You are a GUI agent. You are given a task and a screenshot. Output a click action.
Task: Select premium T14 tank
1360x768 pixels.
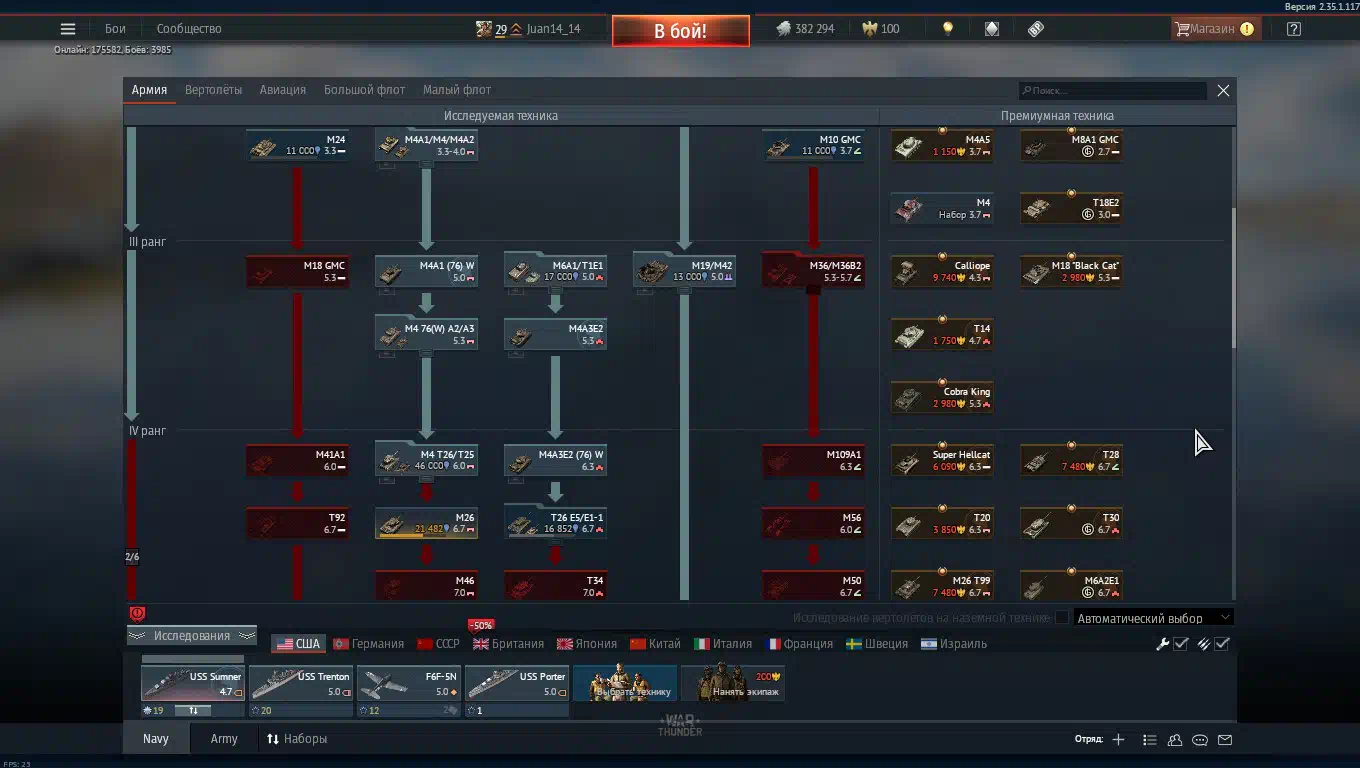[x=942, y=334]
